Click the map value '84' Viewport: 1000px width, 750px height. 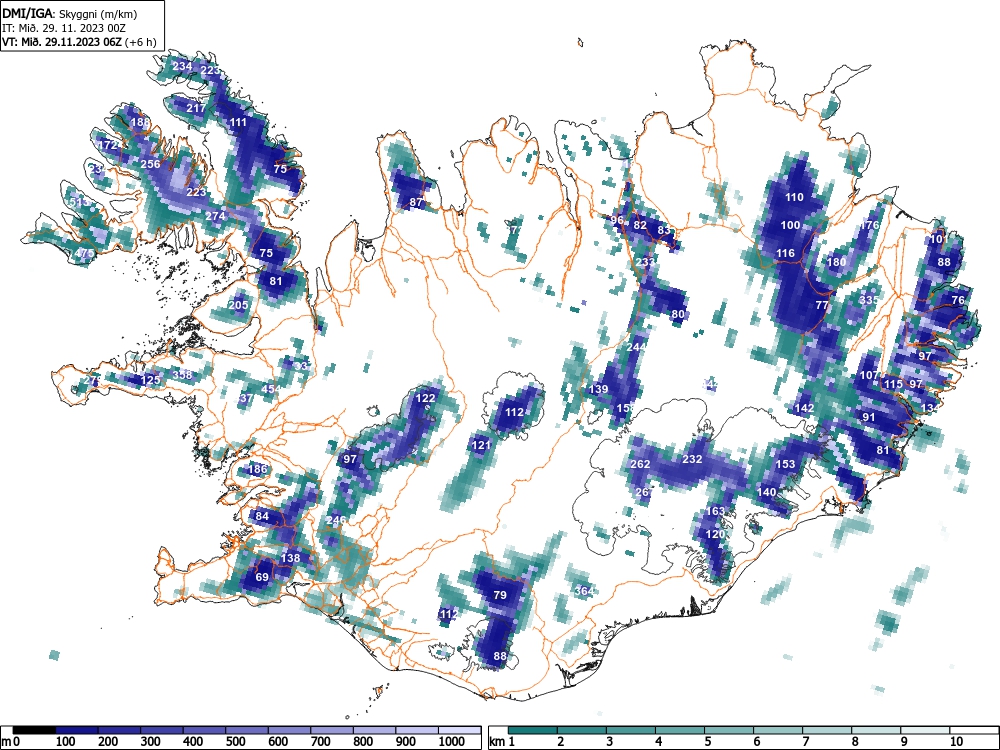(x=262, y=515)
